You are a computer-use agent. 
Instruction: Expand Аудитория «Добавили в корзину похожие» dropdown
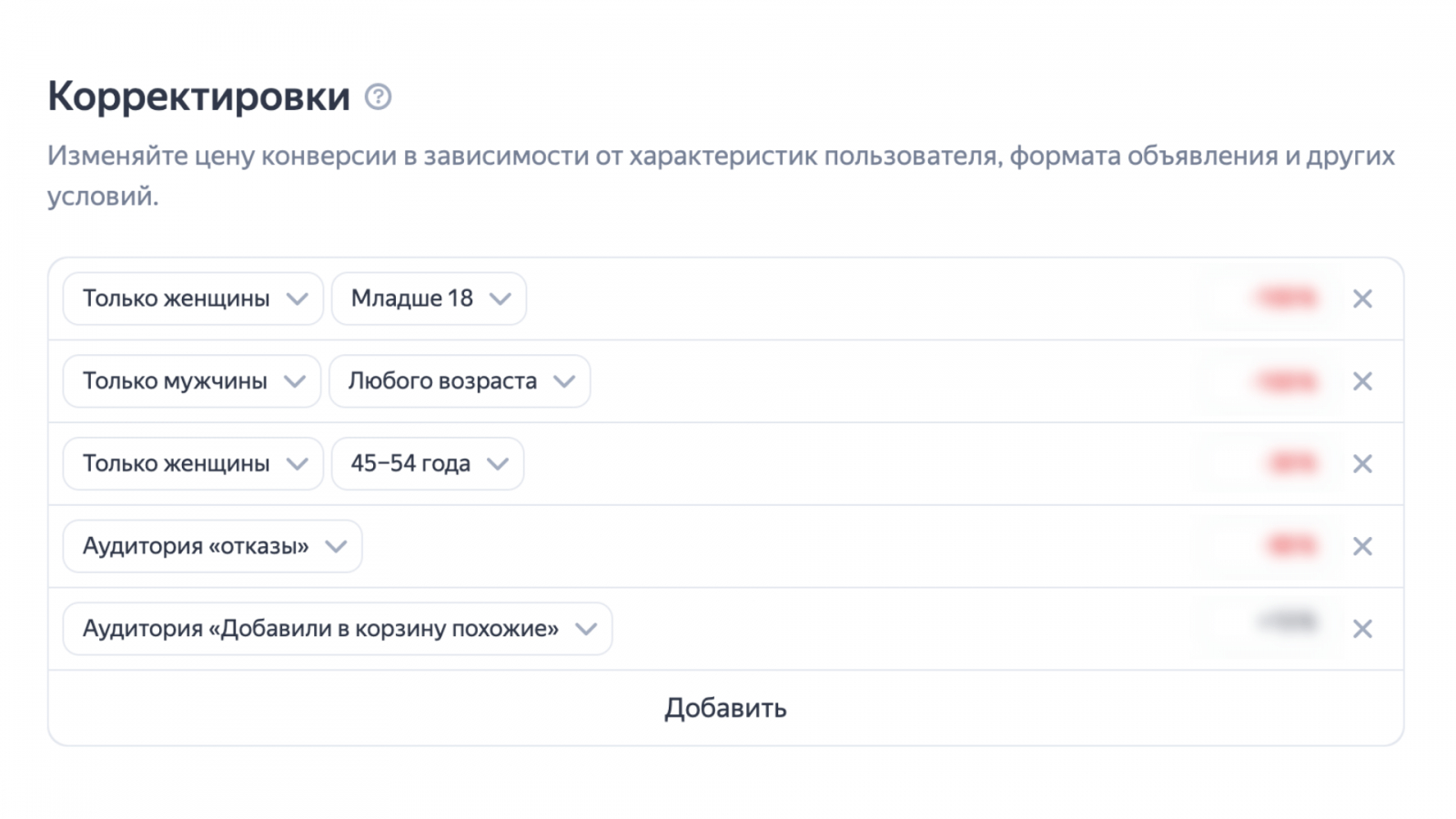click(338, 629)
